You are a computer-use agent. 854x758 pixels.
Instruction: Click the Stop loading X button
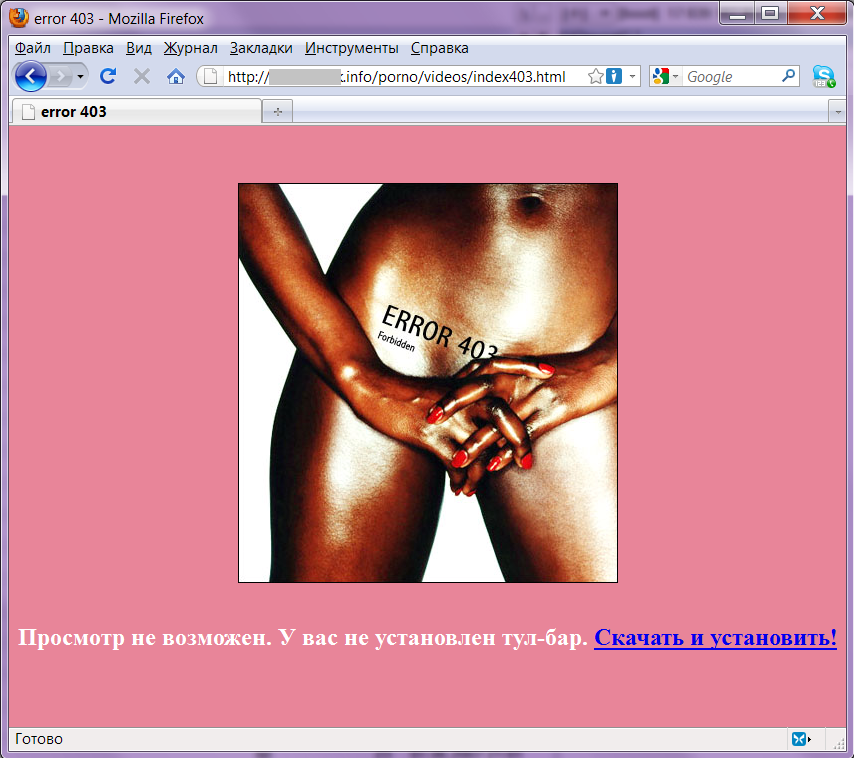(x=141, y=76)
